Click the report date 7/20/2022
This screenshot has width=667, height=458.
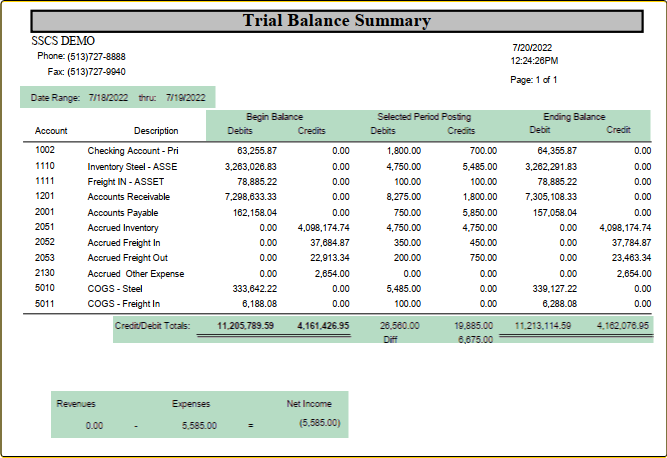[x=532, y=48]
